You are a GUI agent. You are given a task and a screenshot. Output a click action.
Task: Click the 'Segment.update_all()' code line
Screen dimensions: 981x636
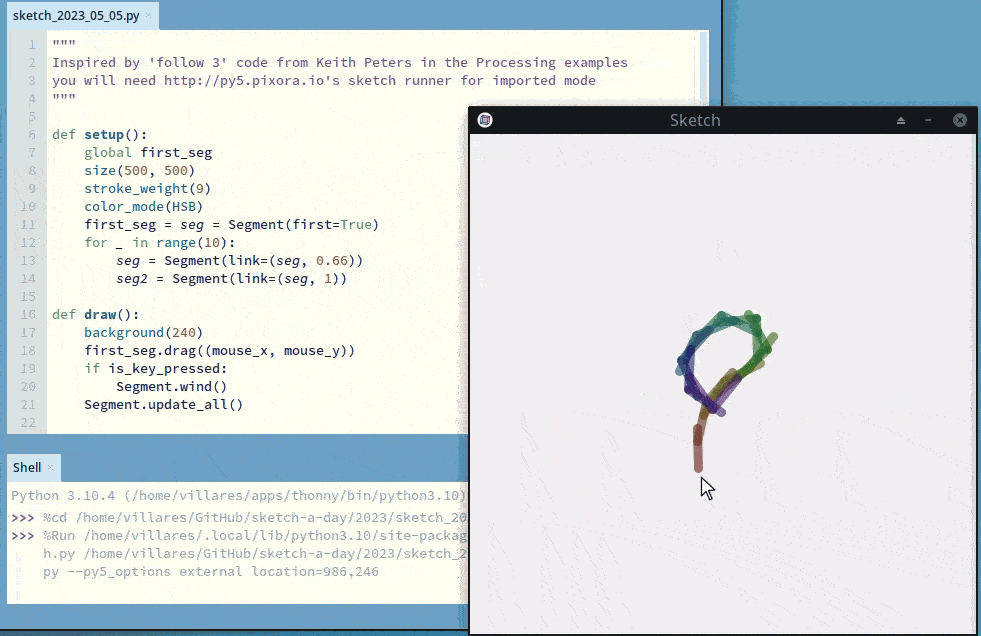tap(163, 404)
